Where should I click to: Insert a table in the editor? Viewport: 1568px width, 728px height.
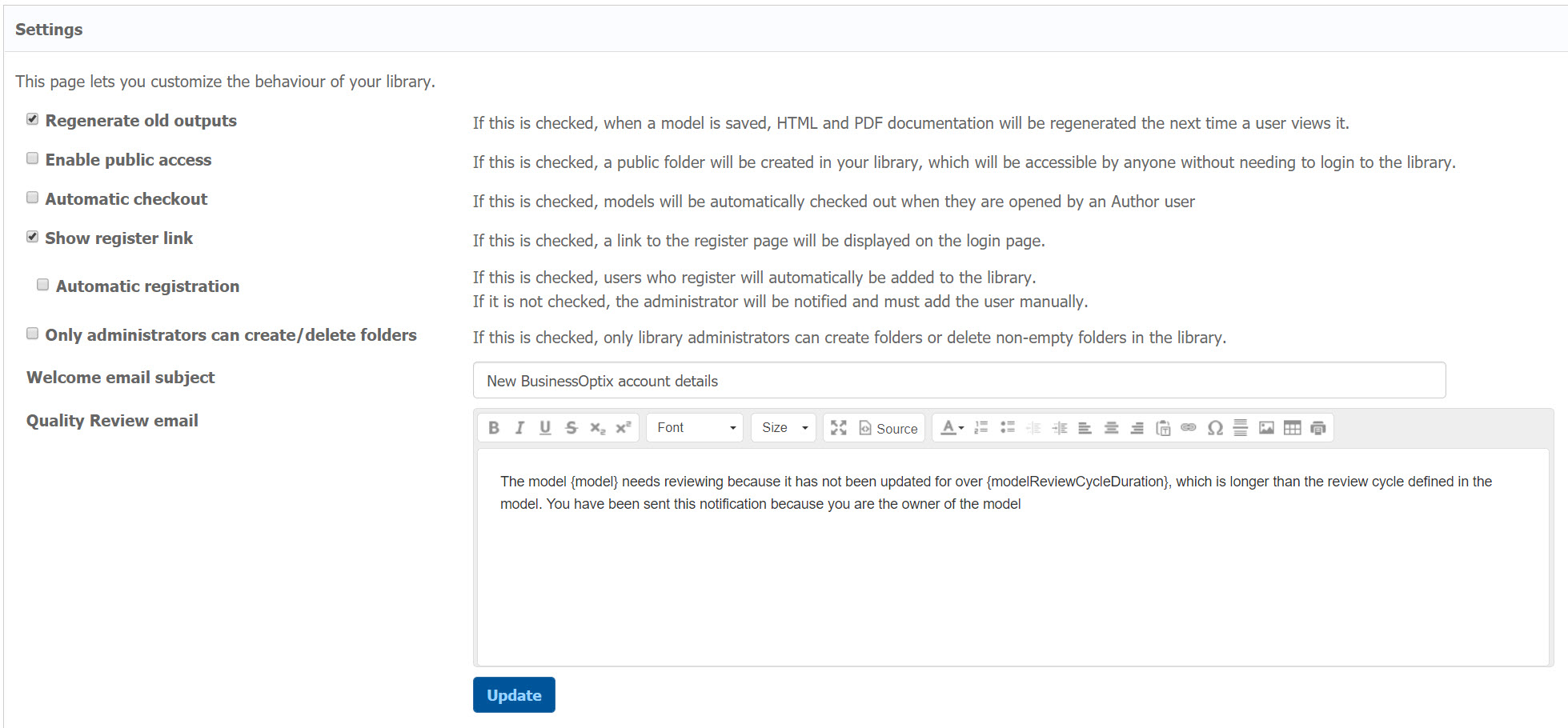pos(1292,428)
